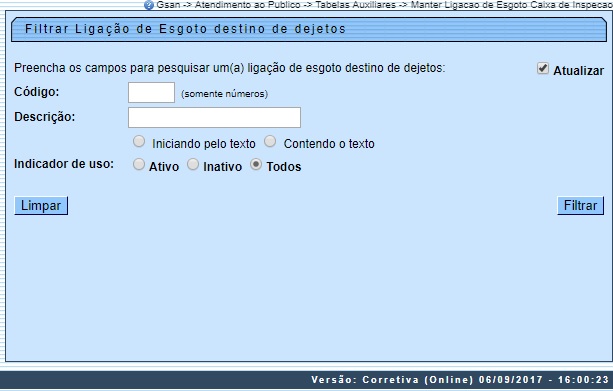
Task: Focus the Código input field
Action: pos(151,93)
